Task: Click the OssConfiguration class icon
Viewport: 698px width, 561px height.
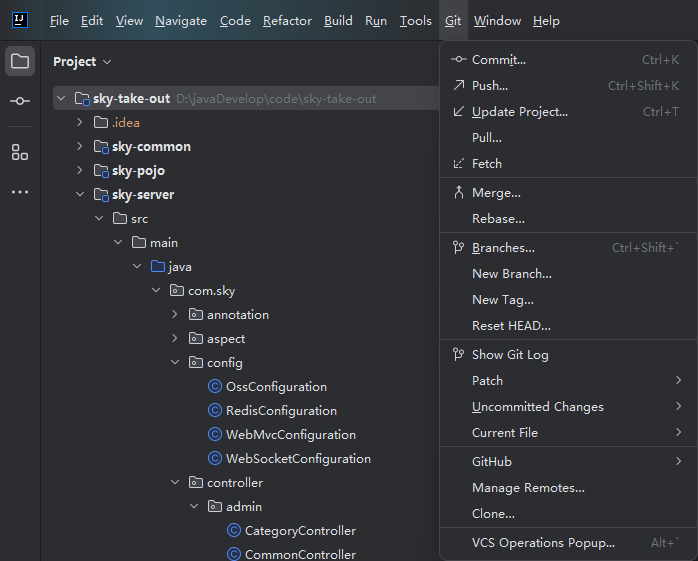Action: (x=215, y=386)
